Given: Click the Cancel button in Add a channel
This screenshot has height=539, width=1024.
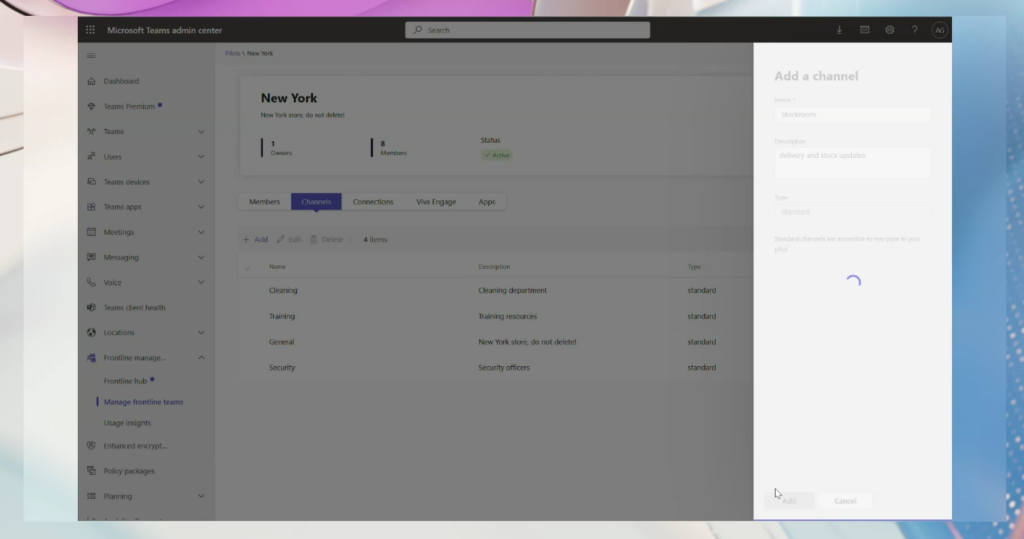Looking at the screenshot, I should pos(845,500).
